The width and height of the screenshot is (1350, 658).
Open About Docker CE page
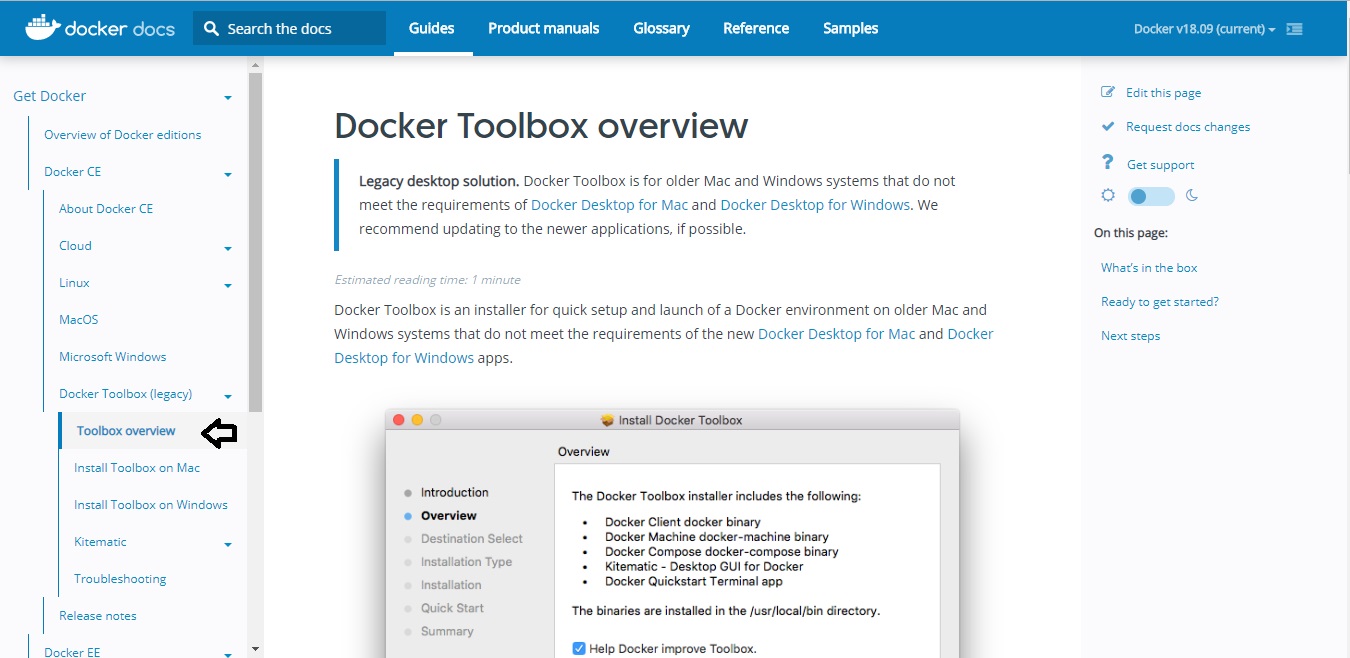point(106,208)
